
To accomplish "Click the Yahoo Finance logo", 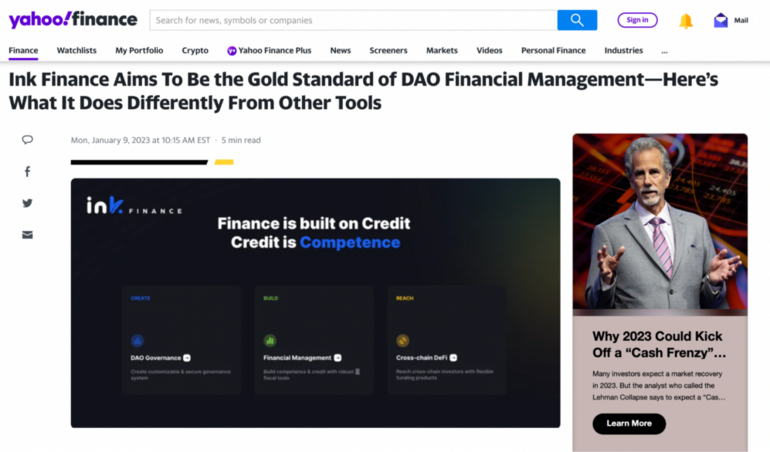I will click(73, 19).
